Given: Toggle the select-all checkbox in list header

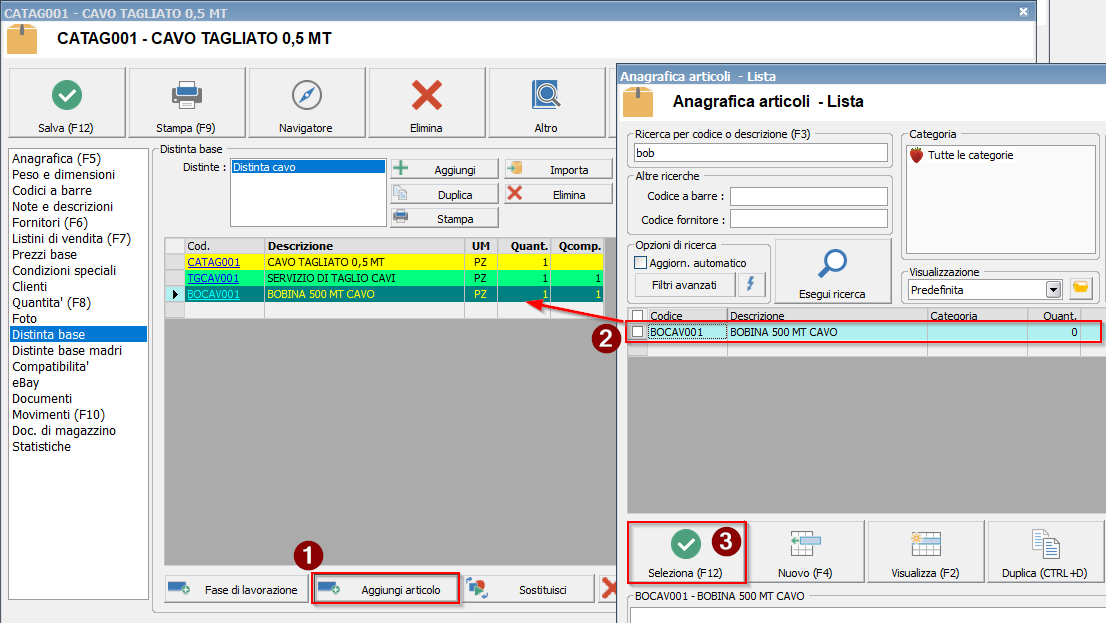Looking at the screenshot, I should coord(638,316).
